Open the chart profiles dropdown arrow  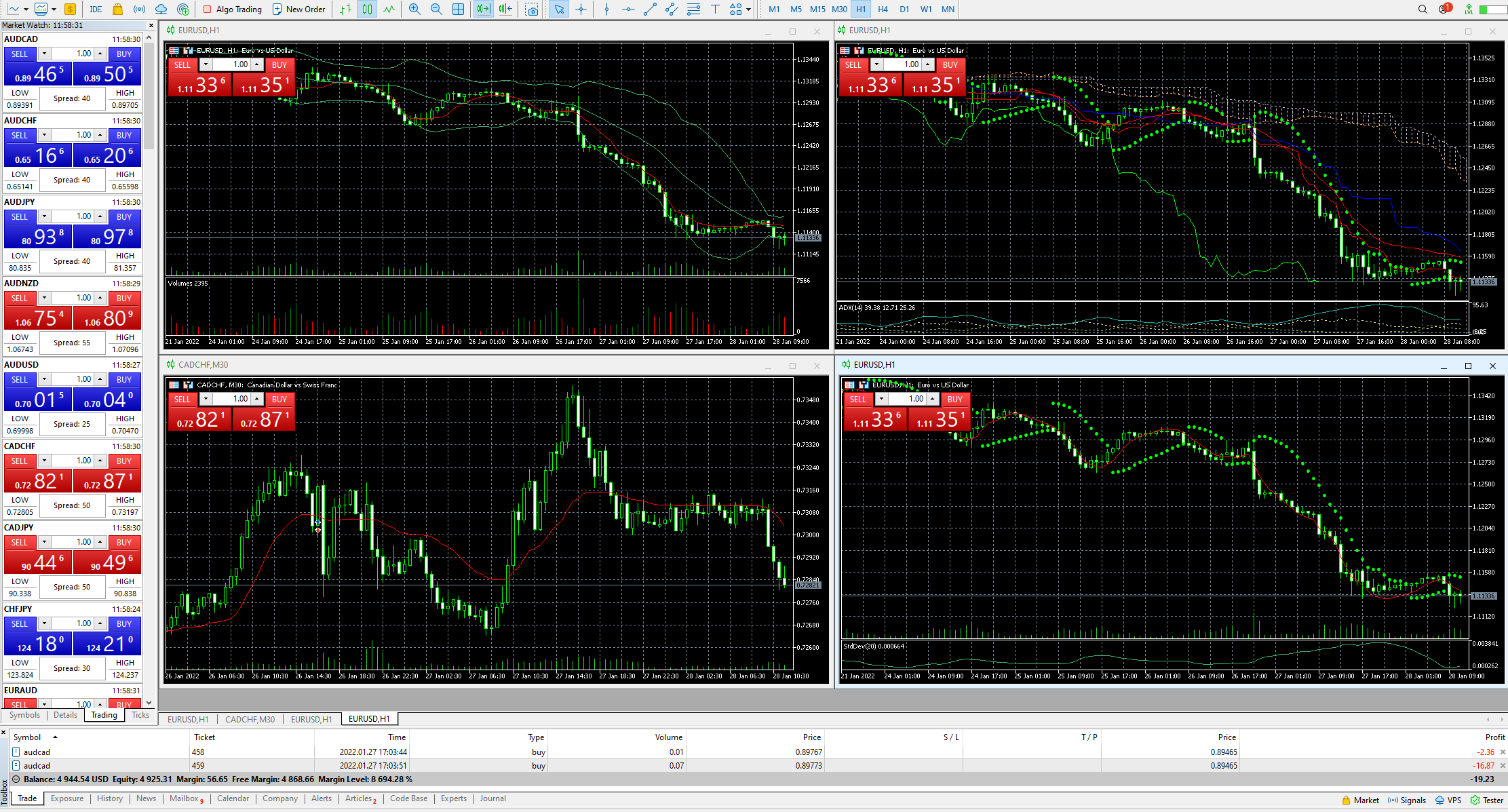(54, 9)
